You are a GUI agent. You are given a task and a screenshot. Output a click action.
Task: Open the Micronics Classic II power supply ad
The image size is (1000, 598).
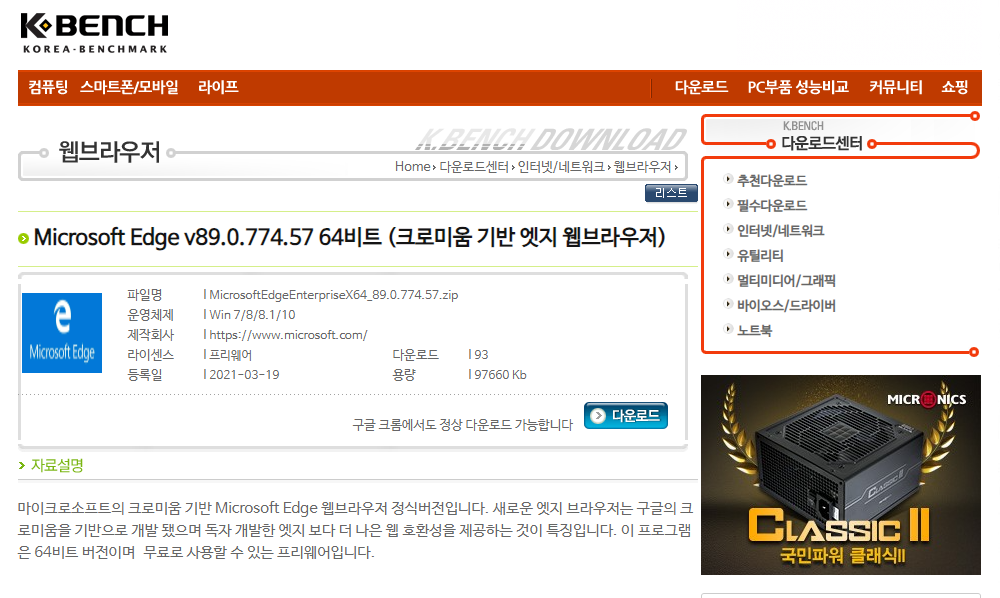(841, 475)
